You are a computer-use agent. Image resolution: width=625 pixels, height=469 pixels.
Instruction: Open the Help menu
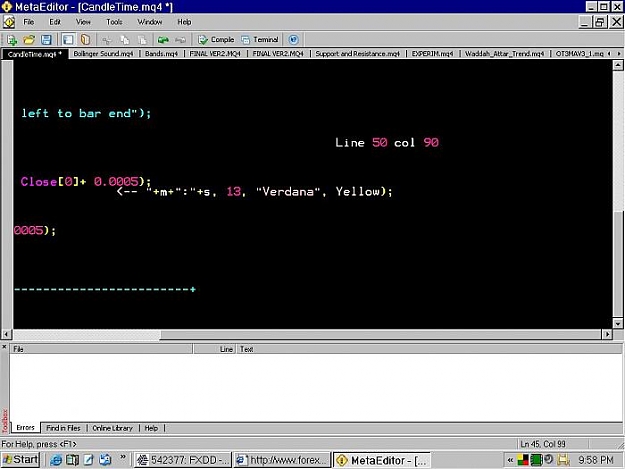click(x=184, y=22)
